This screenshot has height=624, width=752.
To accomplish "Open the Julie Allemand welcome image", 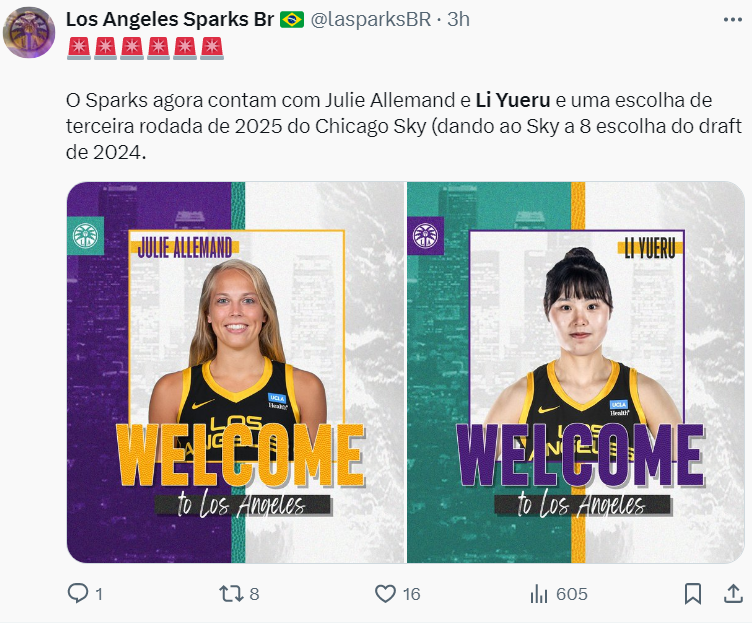I will 236,372.
